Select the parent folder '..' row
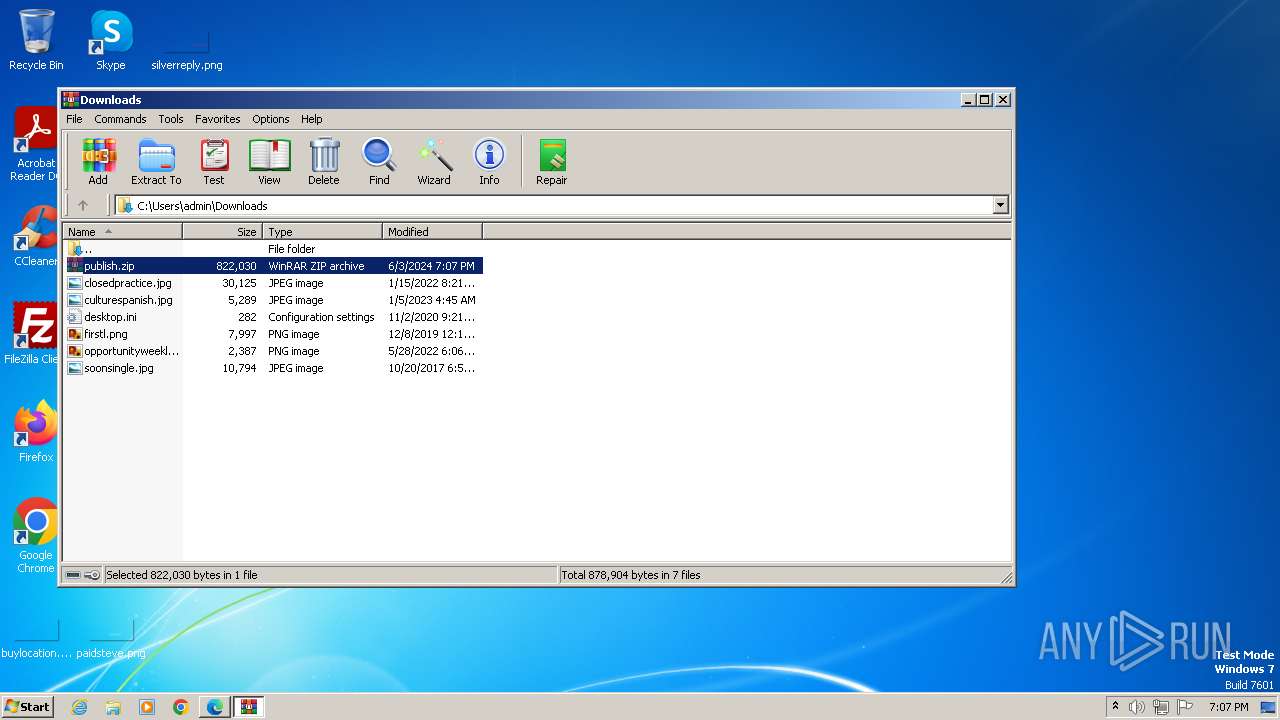1280x720 pixels. point(273,249)
